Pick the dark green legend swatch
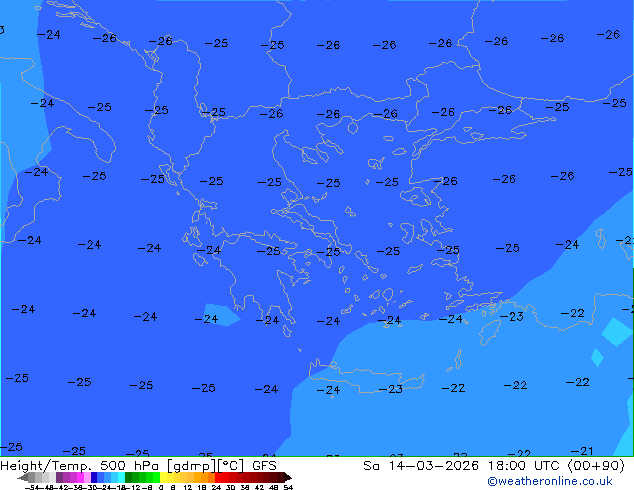The image size is (634, 490). [128, 477]
